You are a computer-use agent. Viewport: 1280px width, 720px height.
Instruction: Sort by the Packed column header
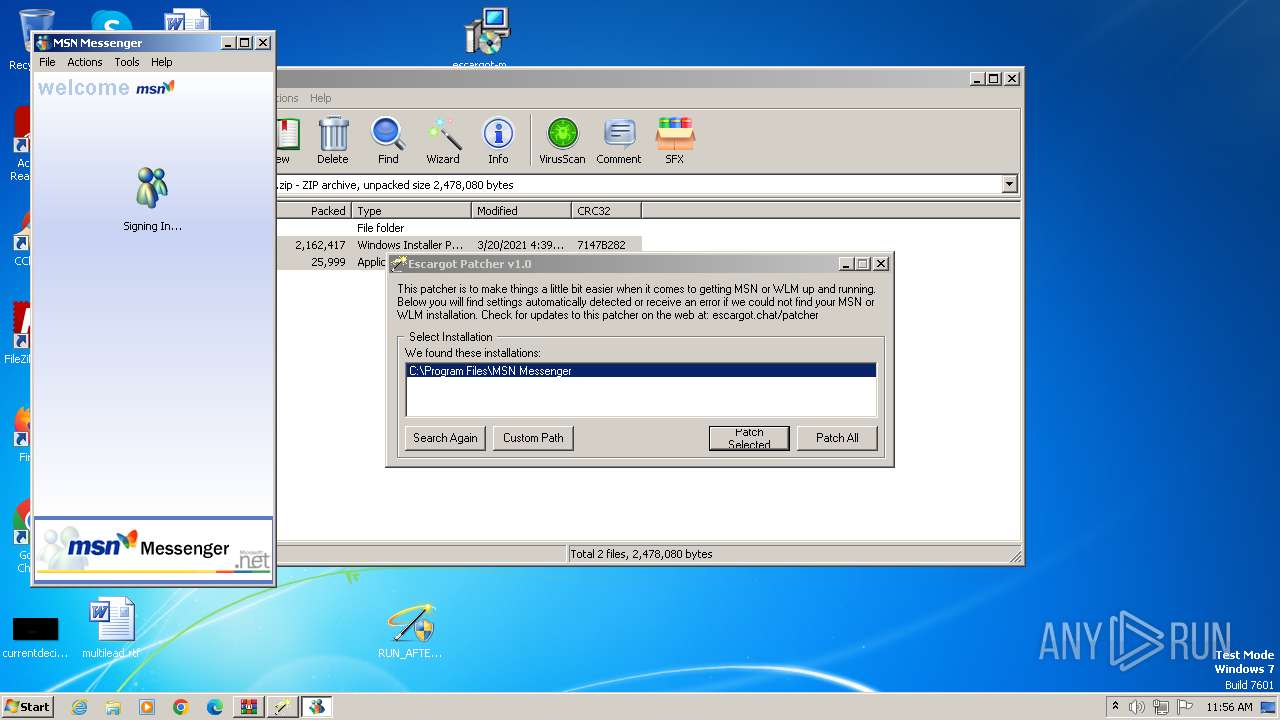pyautogui.click(x=313, y=211)
